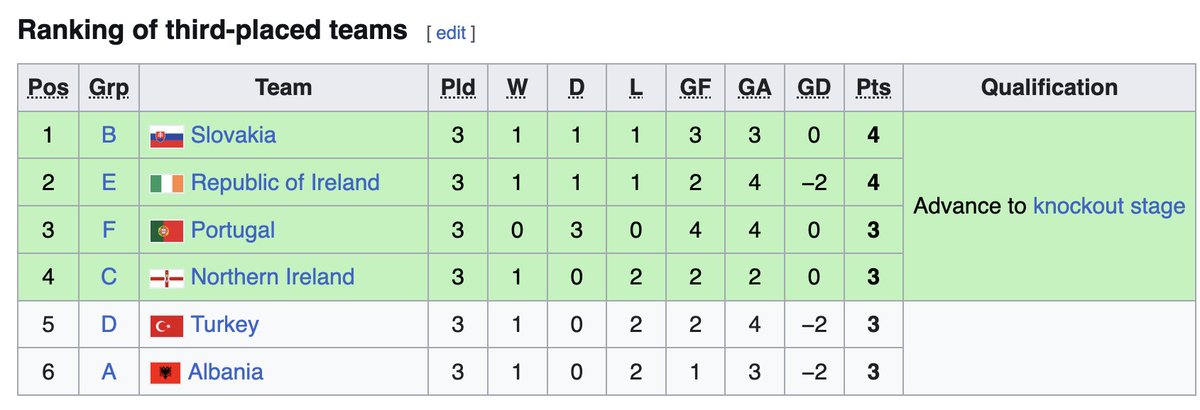Click the GD column header abbreviation
Image resolution: width=1200 pixels, height=410 pixels.
coord(812,89)
